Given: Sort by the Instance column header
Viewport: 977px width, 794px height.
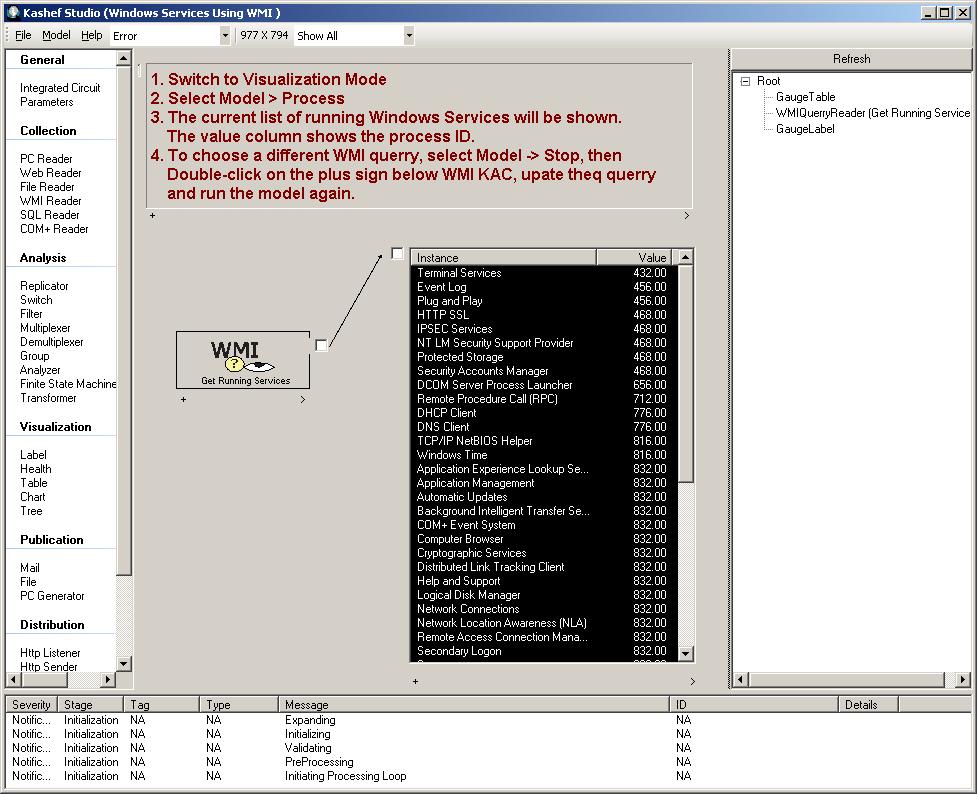Looking at the screenshot, I should [503, 257].
